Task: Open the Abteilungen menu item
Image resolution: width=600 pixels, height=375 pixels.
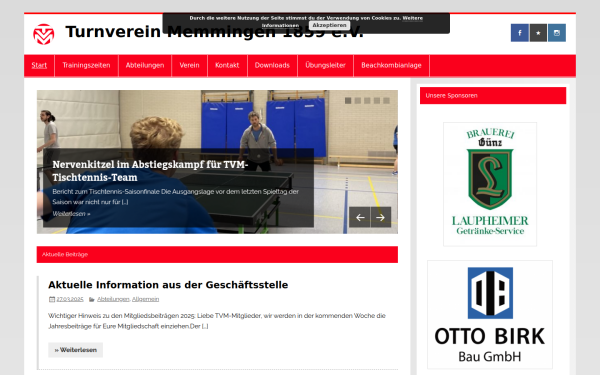Action: click(x=145, y=65)
